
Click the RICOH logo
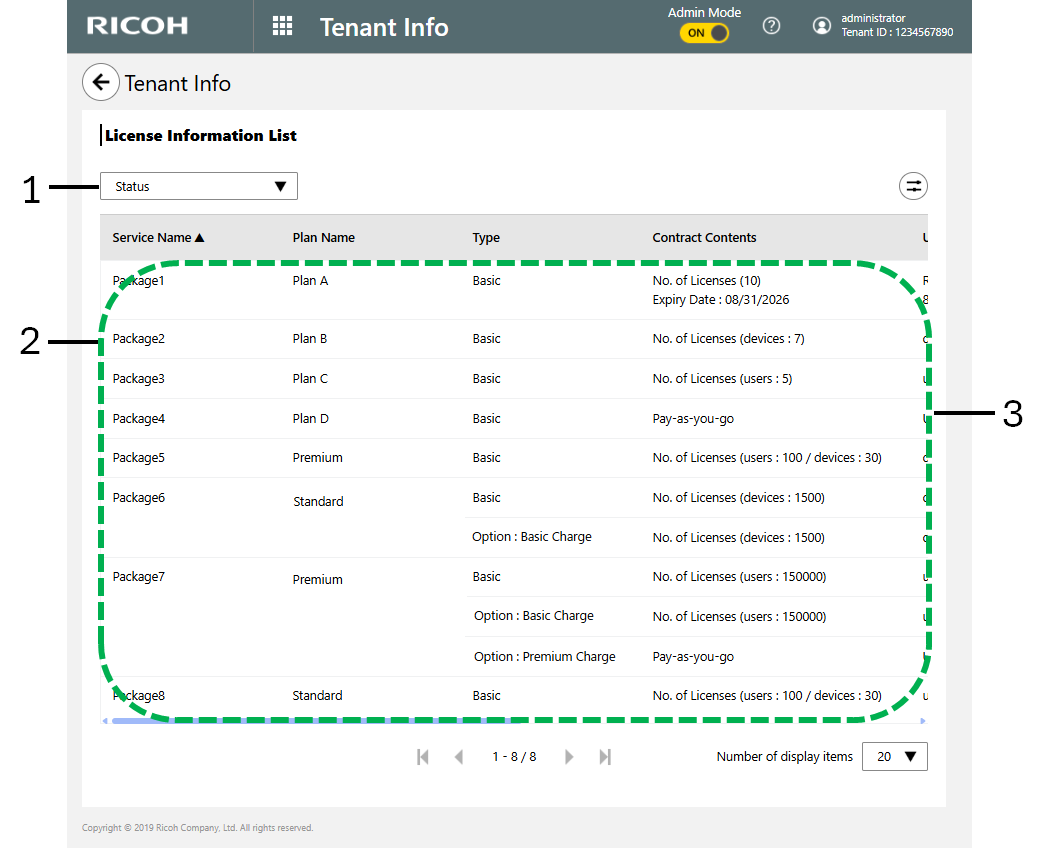tap(137, 27)
